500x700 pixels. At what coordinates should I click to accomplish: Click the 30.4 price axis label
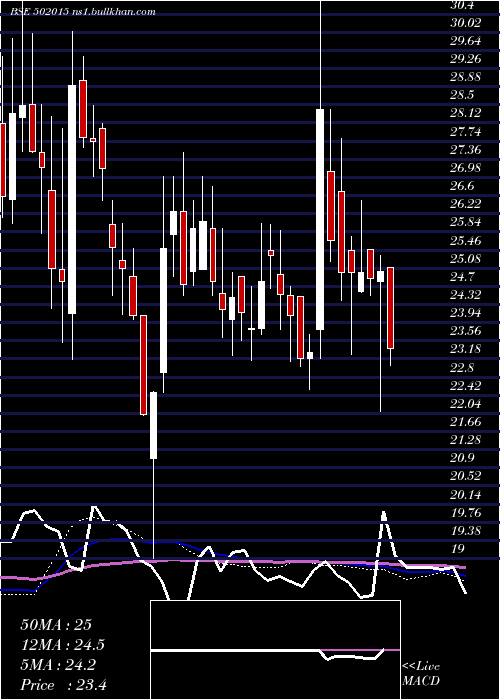point(463,5)
